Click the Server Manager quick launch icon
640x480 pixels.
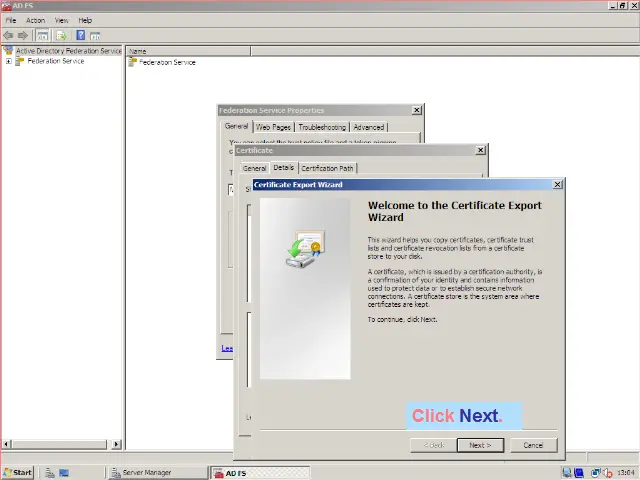[x=50, y=473]
